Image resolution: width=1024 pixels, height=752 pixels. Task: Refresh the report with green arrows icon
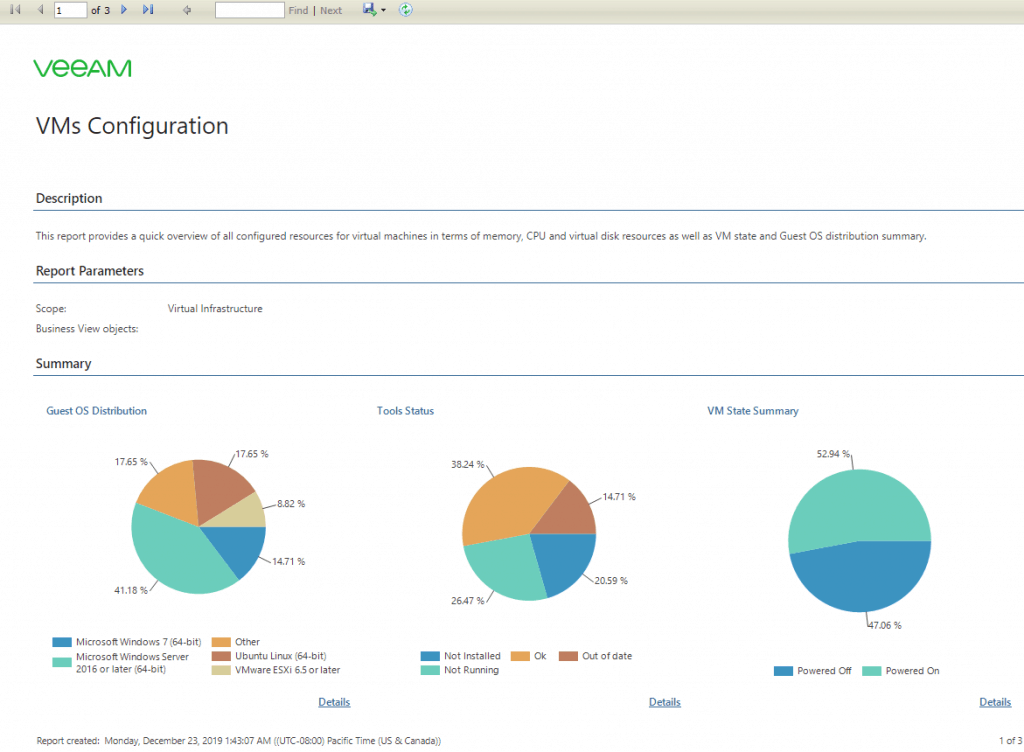point(406,9)
